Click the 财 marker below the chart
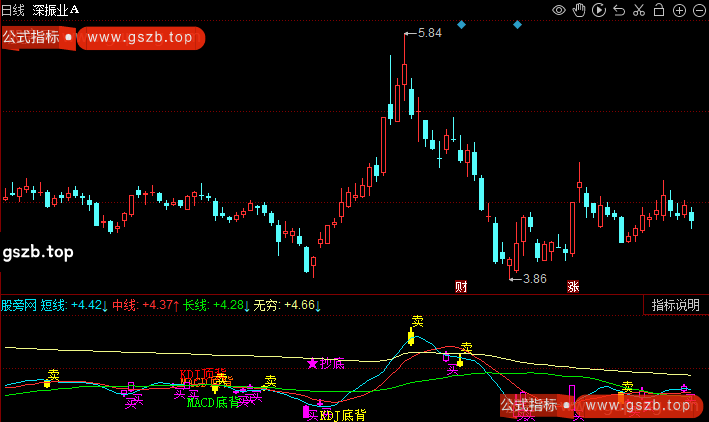The width and height of the screenshot is (709, 422). click(x=461, y=286)
